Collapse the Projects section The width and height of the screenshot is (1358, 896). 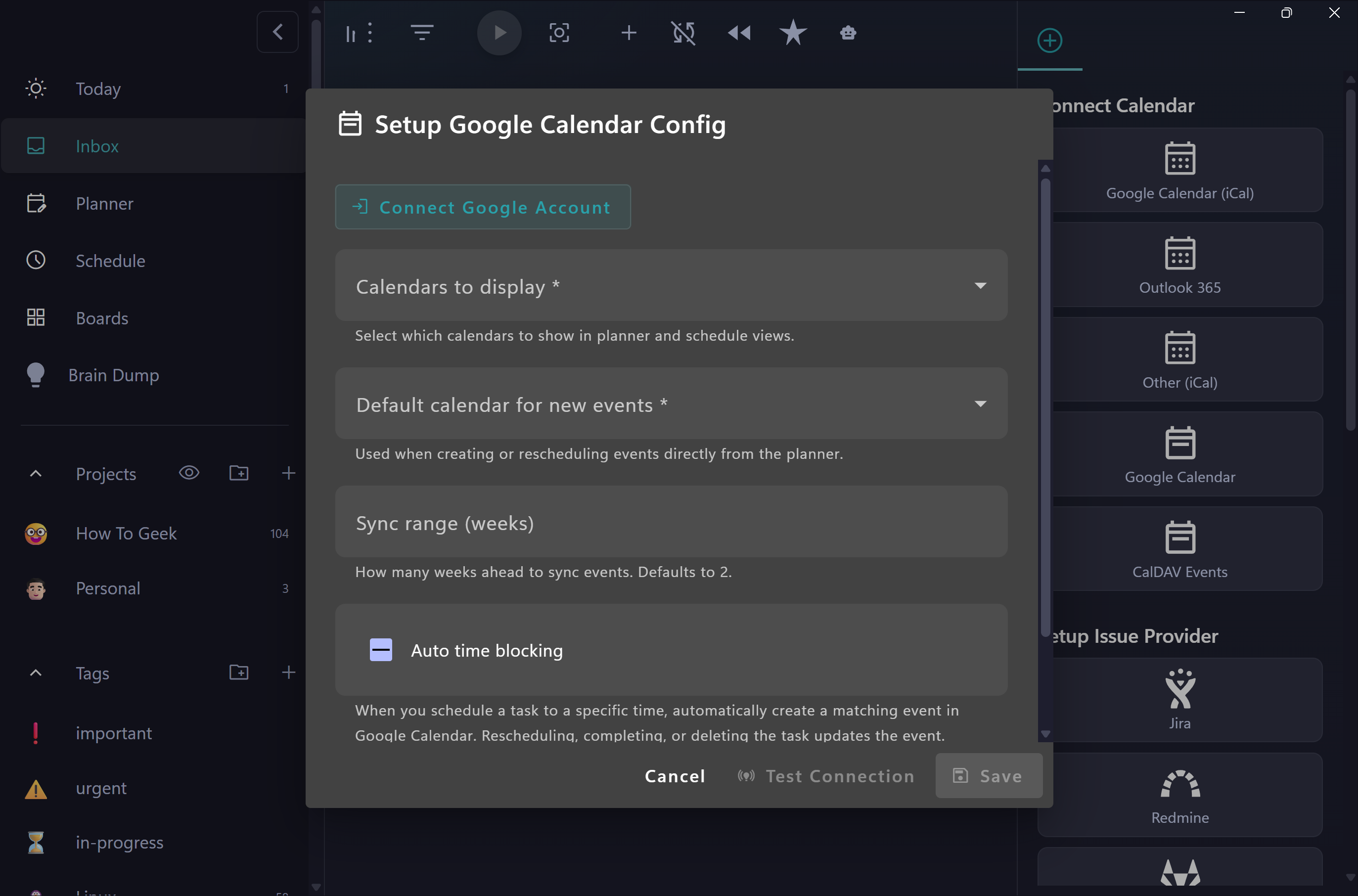click(36, 474)
